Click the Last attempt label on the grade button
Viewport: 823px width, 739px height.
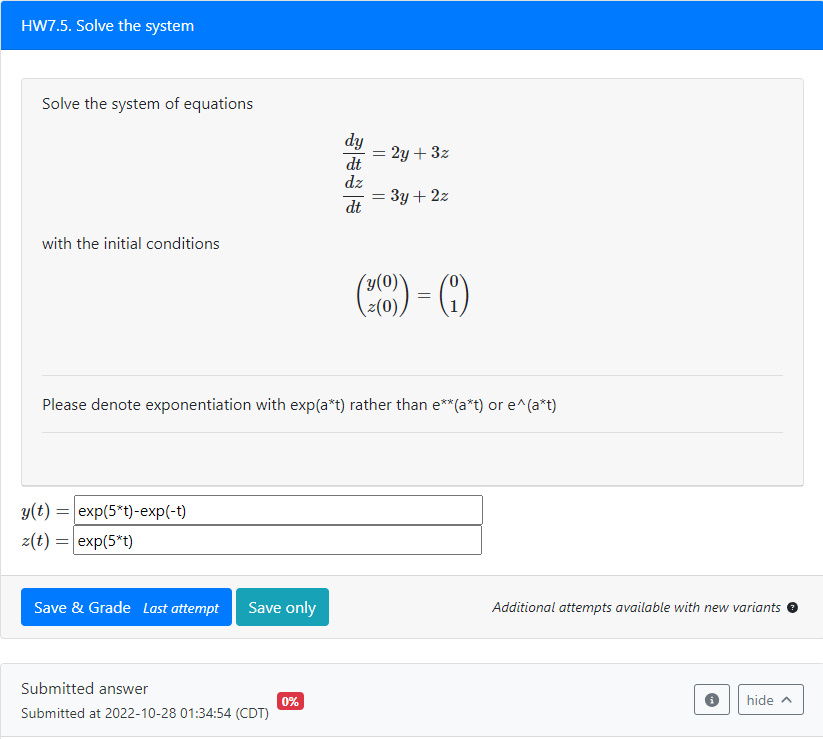pos(182,608)
